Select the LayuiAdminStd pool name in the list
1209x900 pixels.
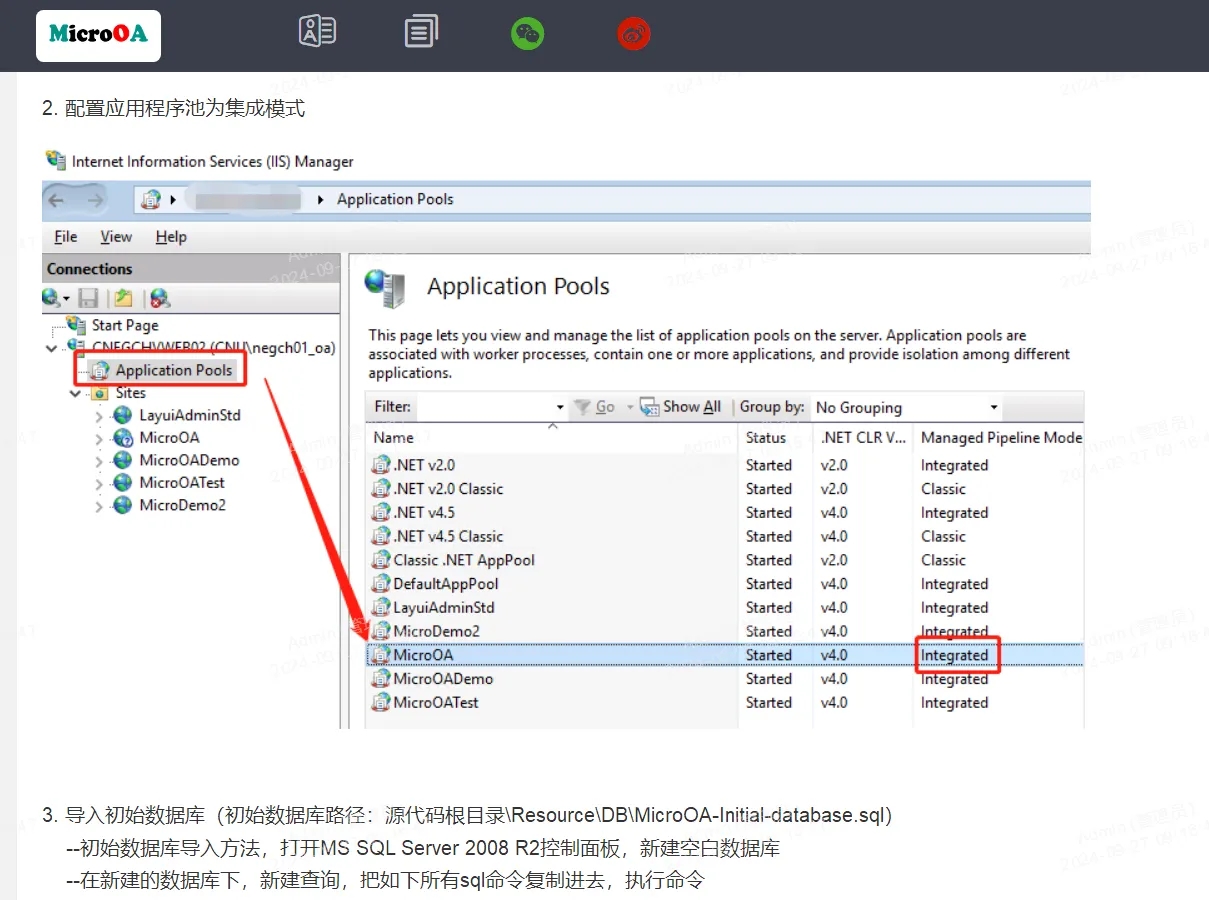point(444,608)
